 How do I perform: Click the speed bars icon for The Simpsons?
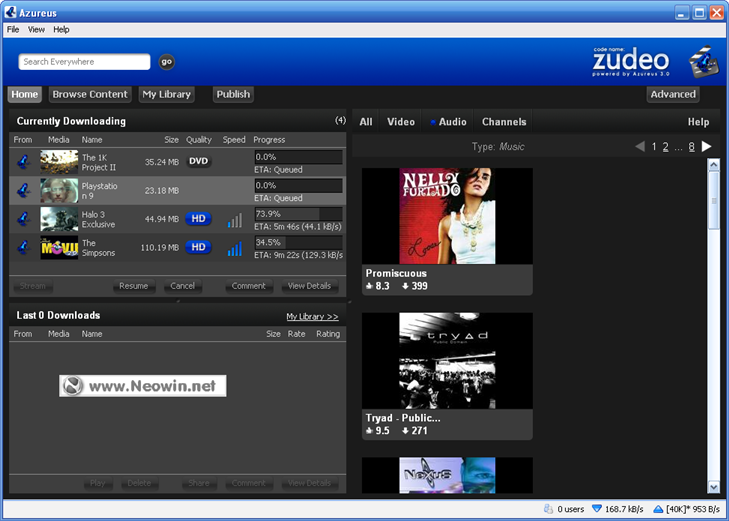233,248
